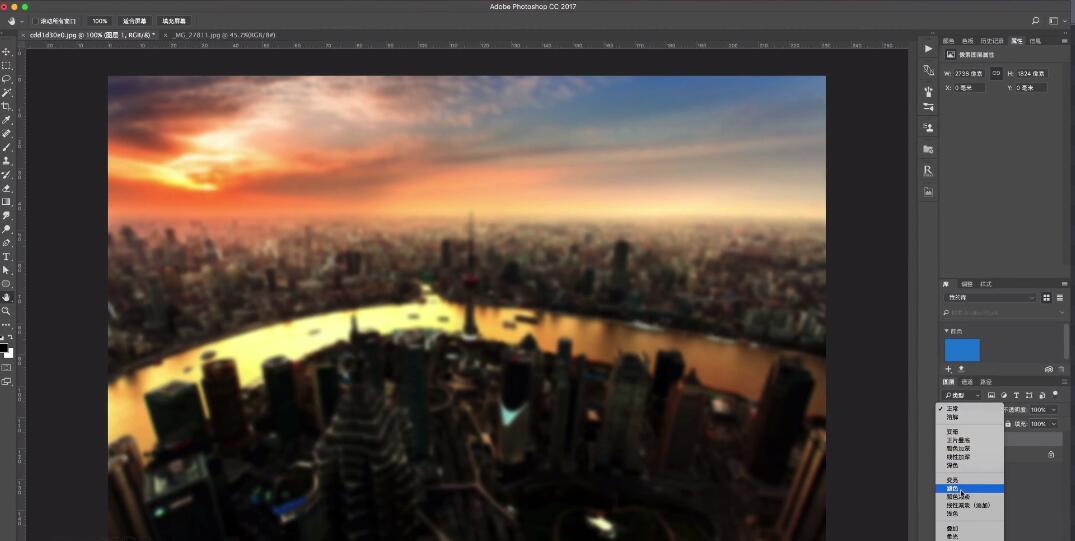Select the Lasso tool

[x=7, y=80]
